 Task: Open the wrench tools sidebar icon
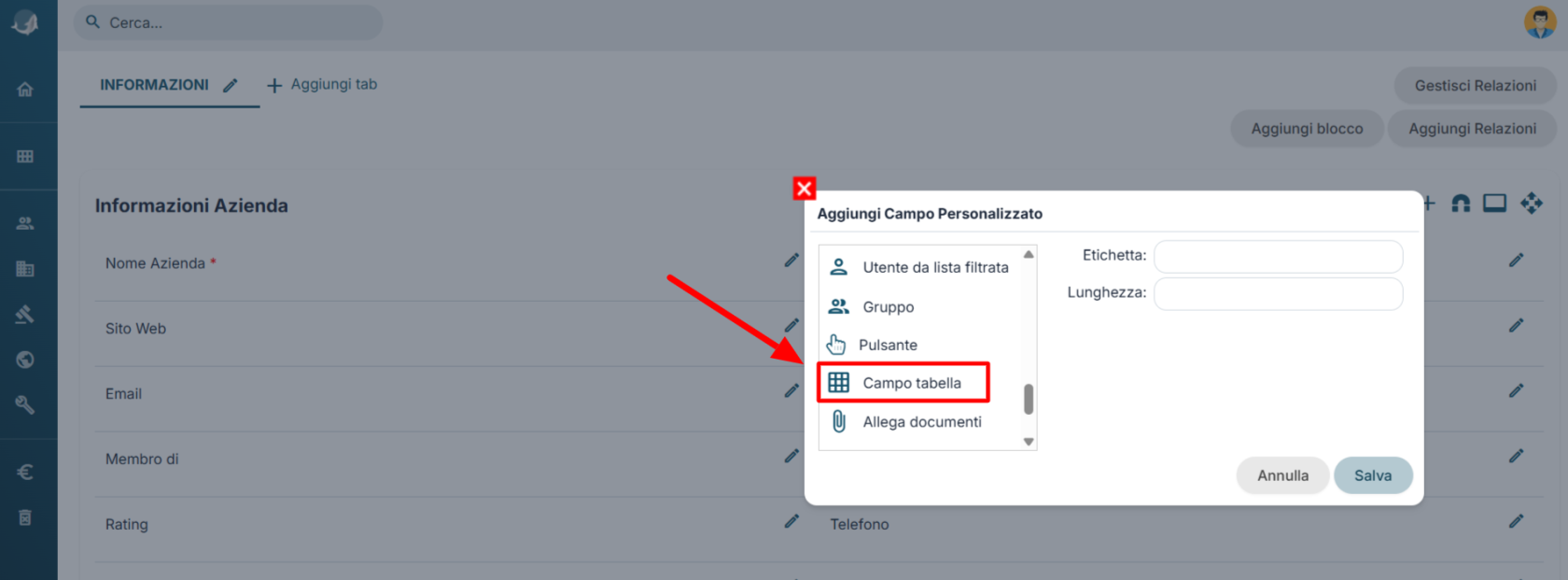point(25,404)
